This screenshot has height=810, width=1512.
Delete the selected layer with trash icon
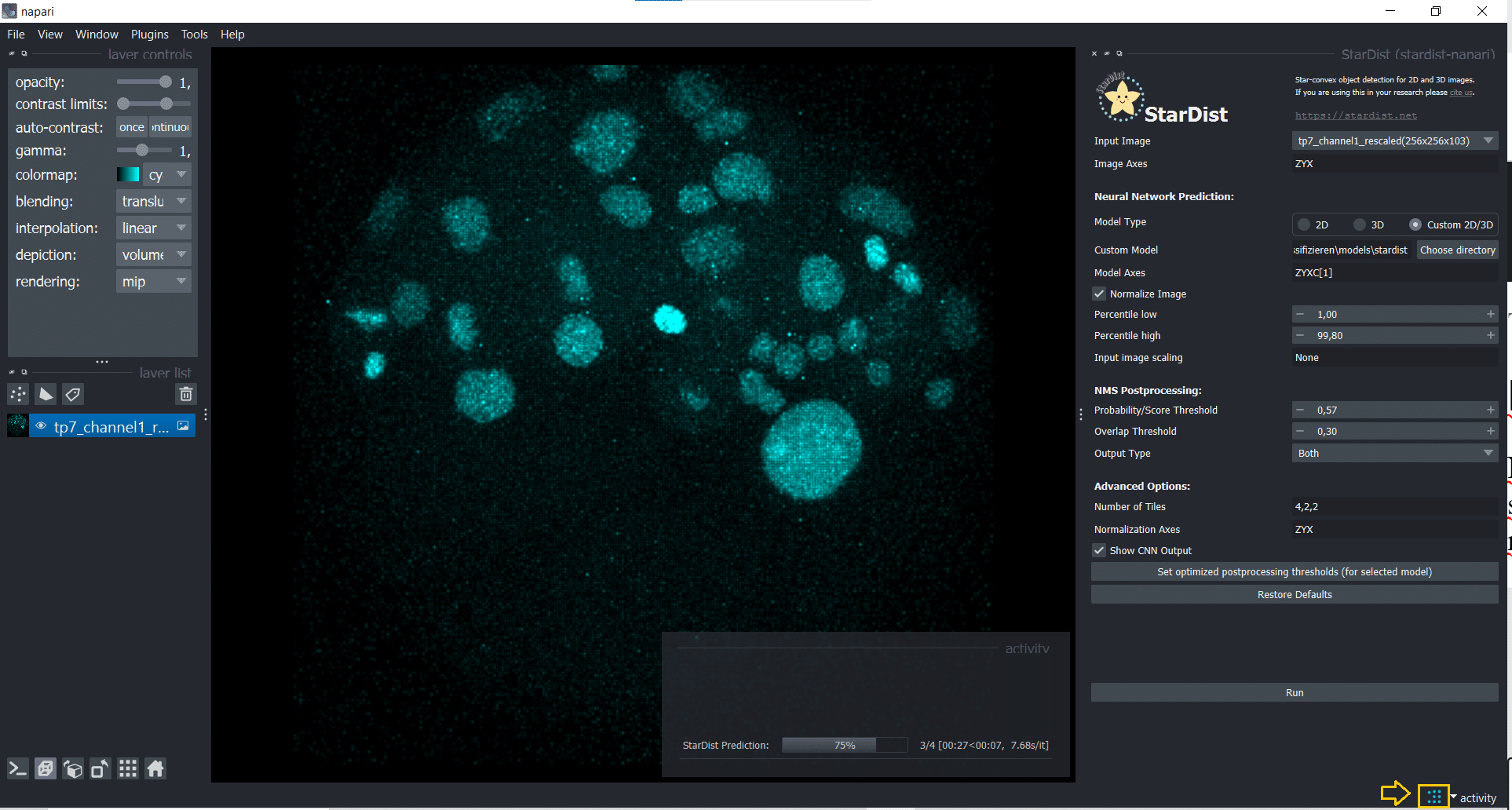186,394
